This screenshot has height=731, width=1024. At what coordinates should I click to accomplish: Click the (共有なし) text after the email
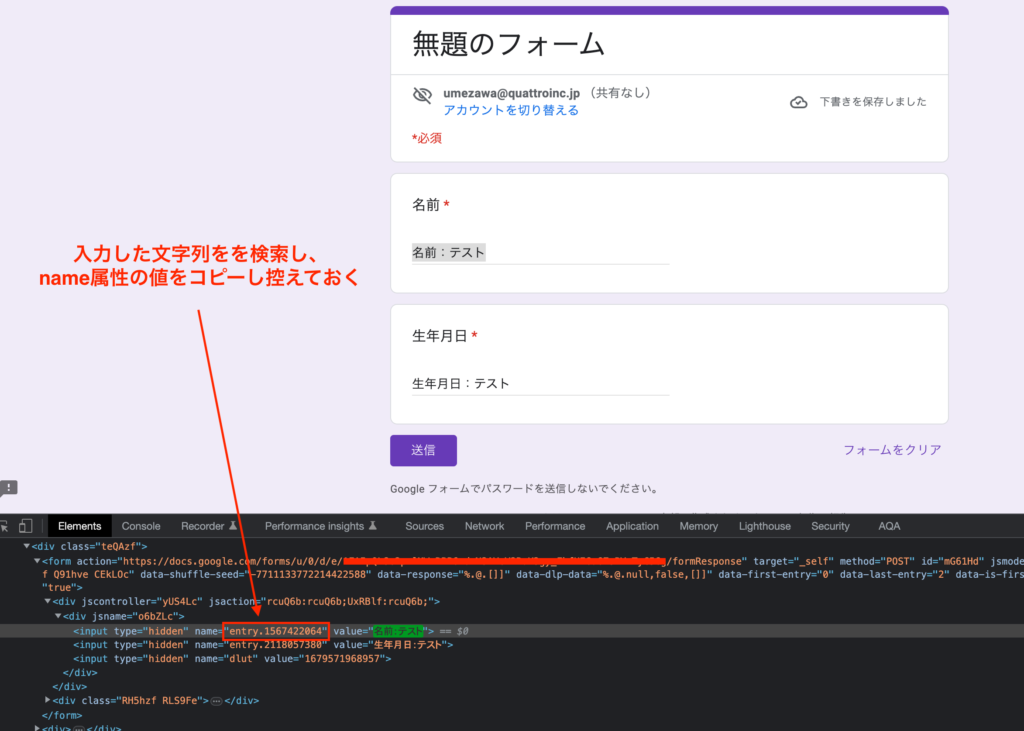pyautogui.click(x=620, y=93)
